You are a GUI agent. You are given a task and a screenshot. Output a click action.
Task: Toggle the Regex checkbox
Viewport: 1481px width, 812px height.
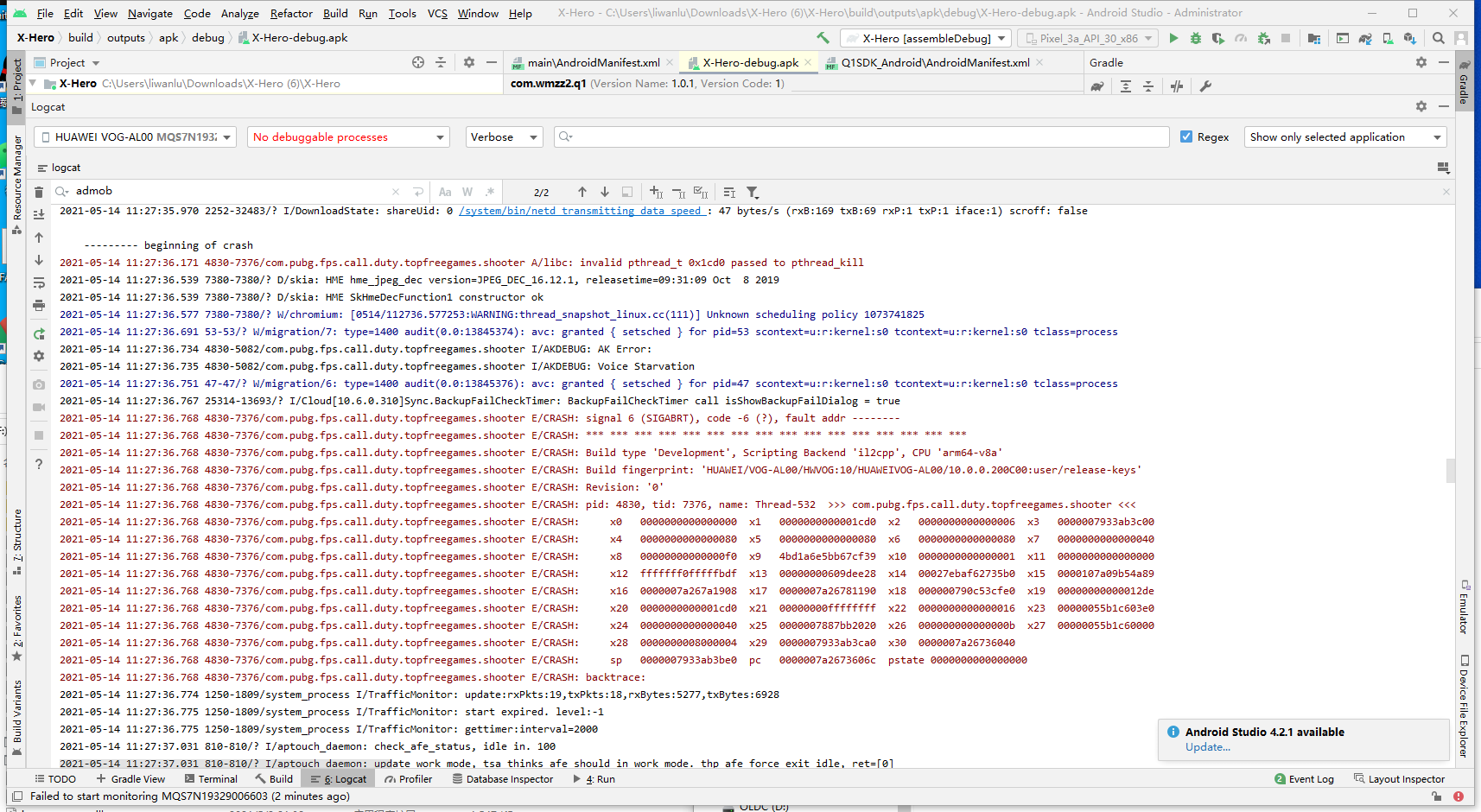1186,136
